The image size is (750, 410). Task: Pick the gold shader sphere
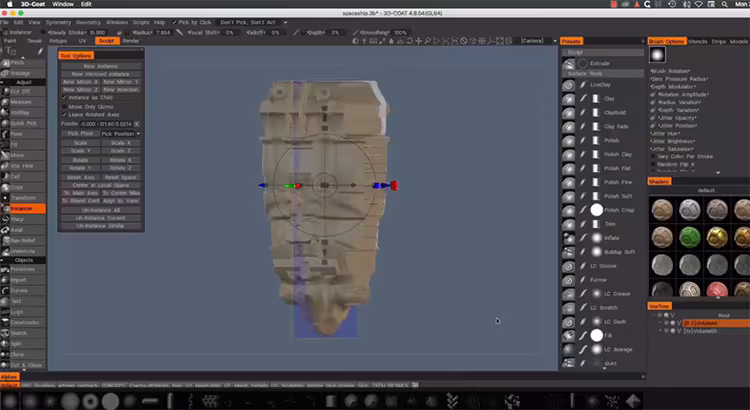[717, 237]
